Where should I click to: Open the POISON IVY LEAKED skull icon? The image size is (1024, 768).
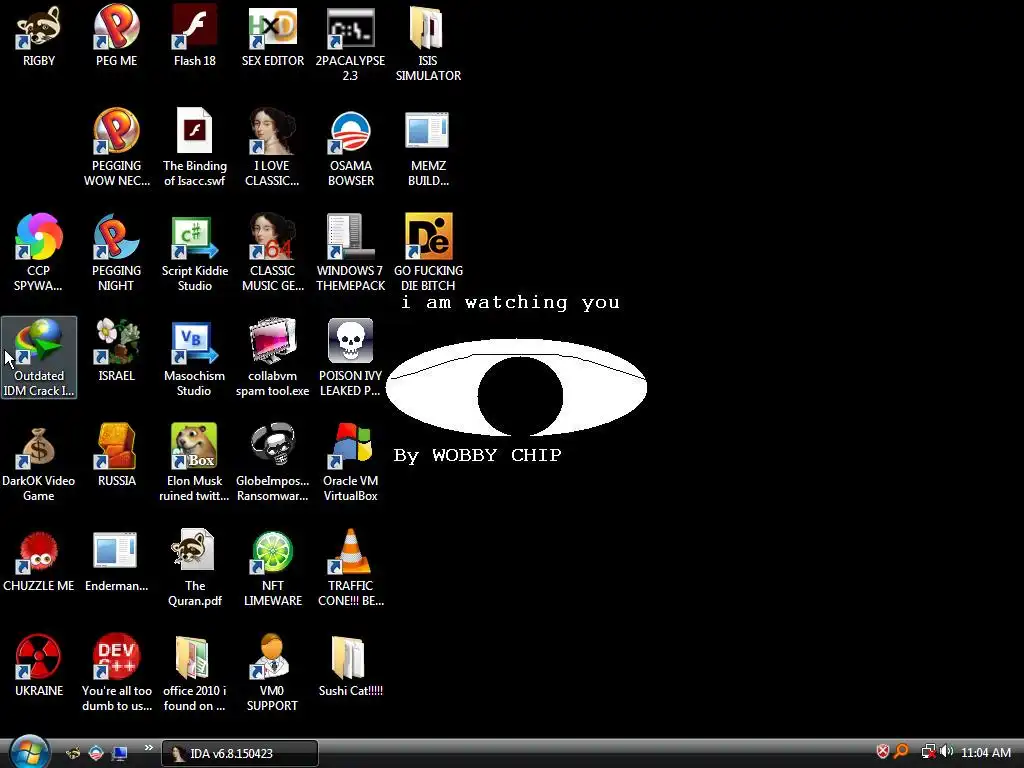(x=351, y=358)
